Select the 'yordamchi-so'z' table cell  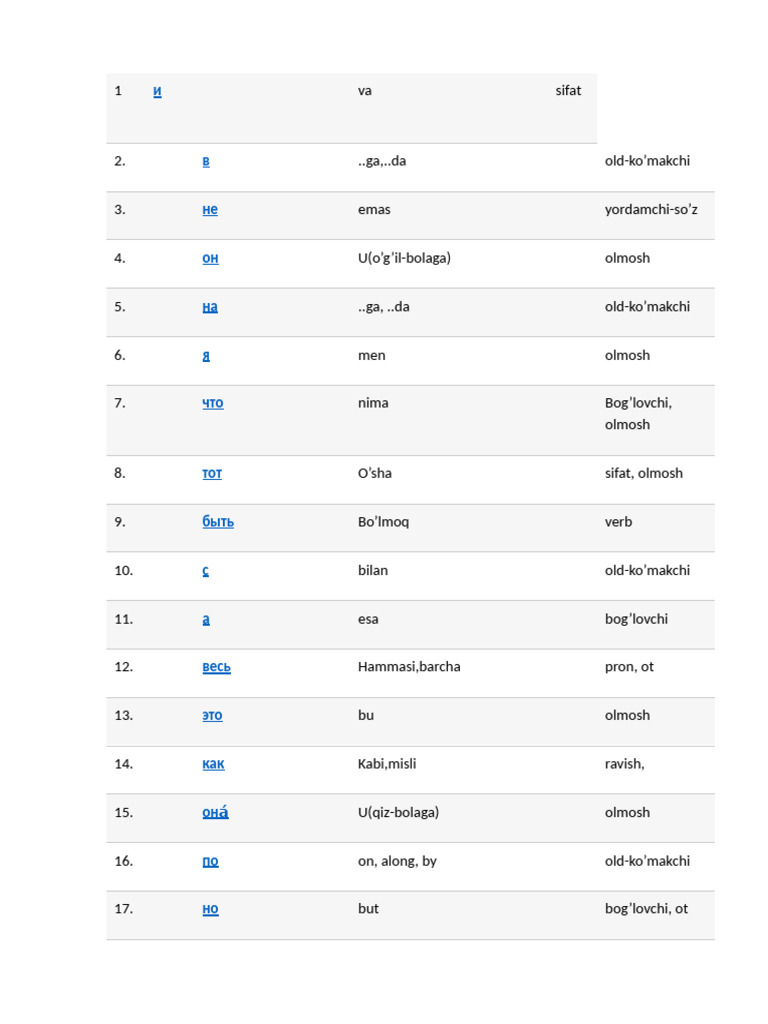tap(651, 210)
